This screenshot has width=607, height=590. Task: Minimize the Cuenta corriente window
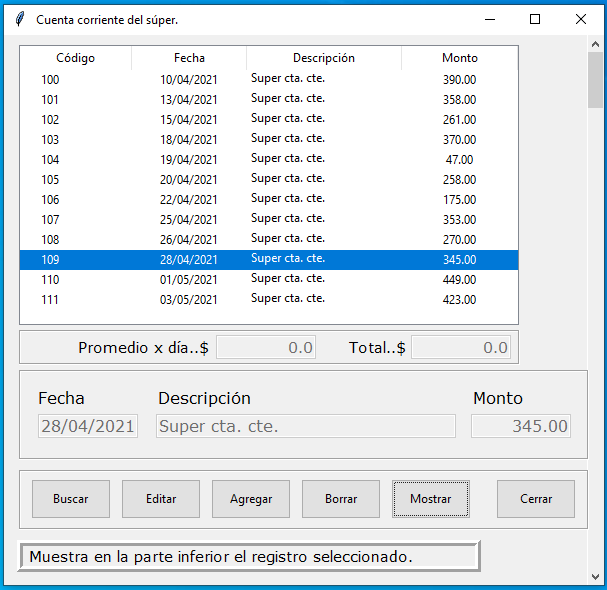[490, 19]
